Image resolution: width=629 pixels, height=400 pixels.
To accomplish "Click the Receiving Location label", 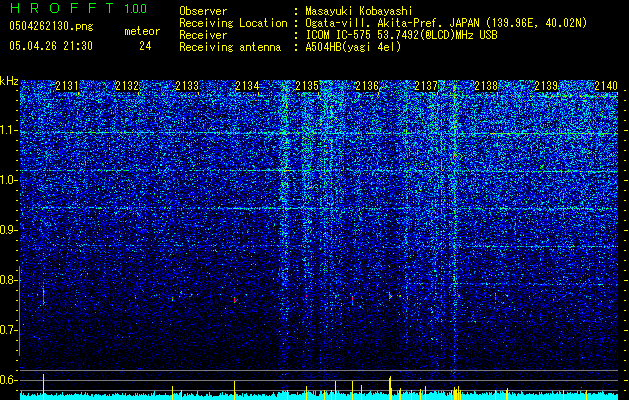I will click(233, 23).
